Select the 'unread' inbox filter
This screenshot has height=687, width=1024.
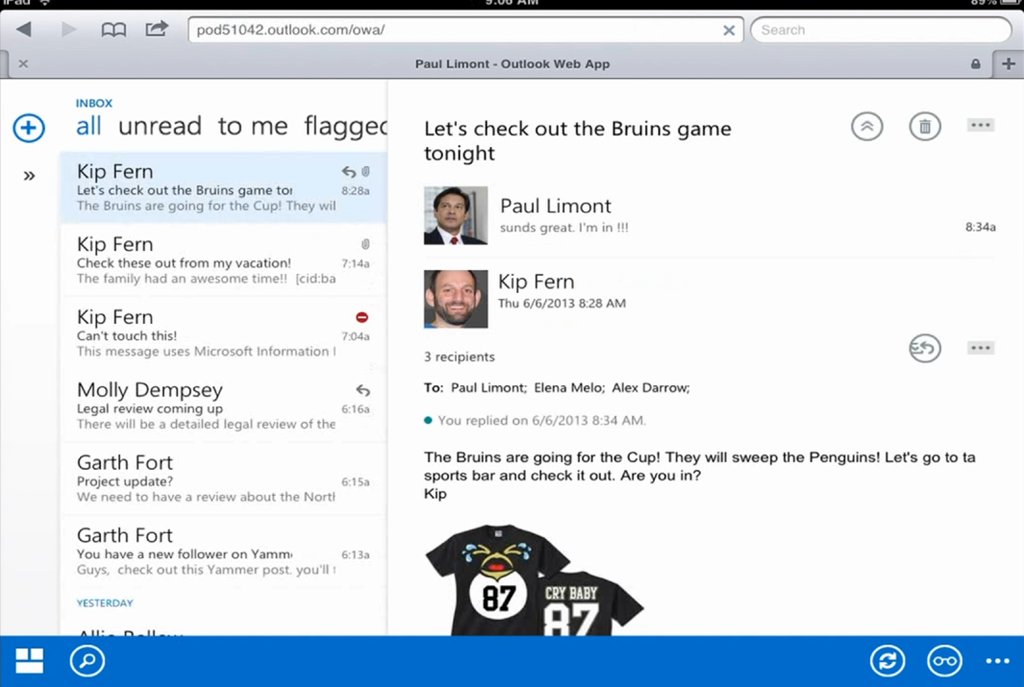tap(160, 125)
